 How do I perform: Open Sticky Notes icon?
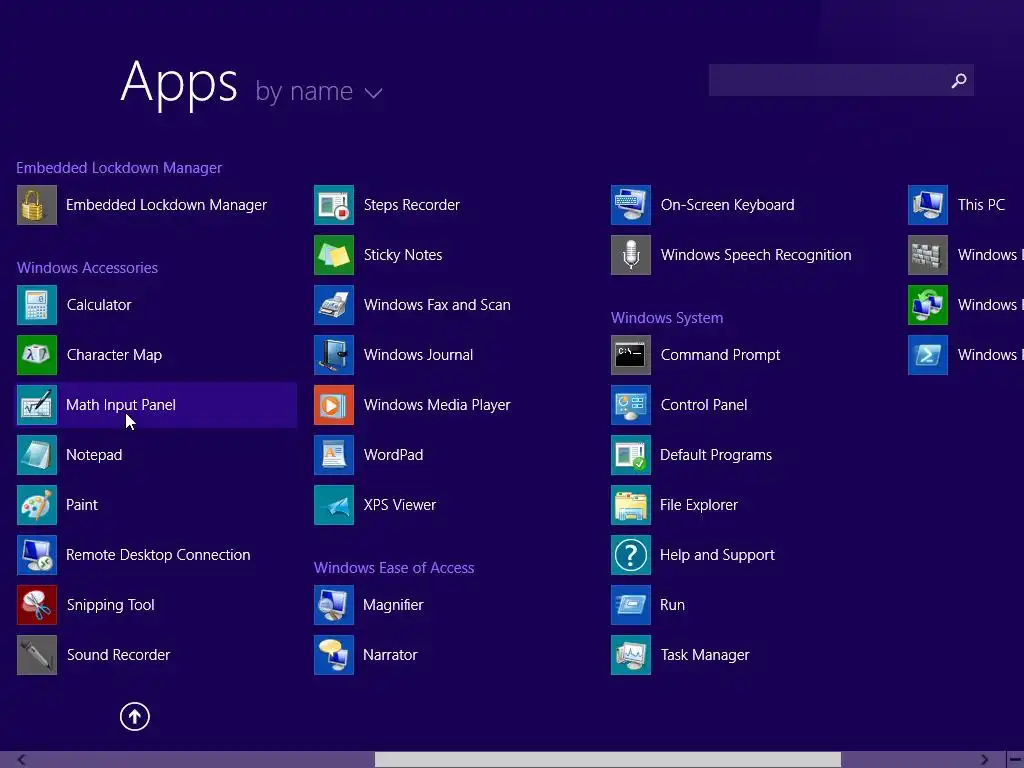click(x=334, y=255)
